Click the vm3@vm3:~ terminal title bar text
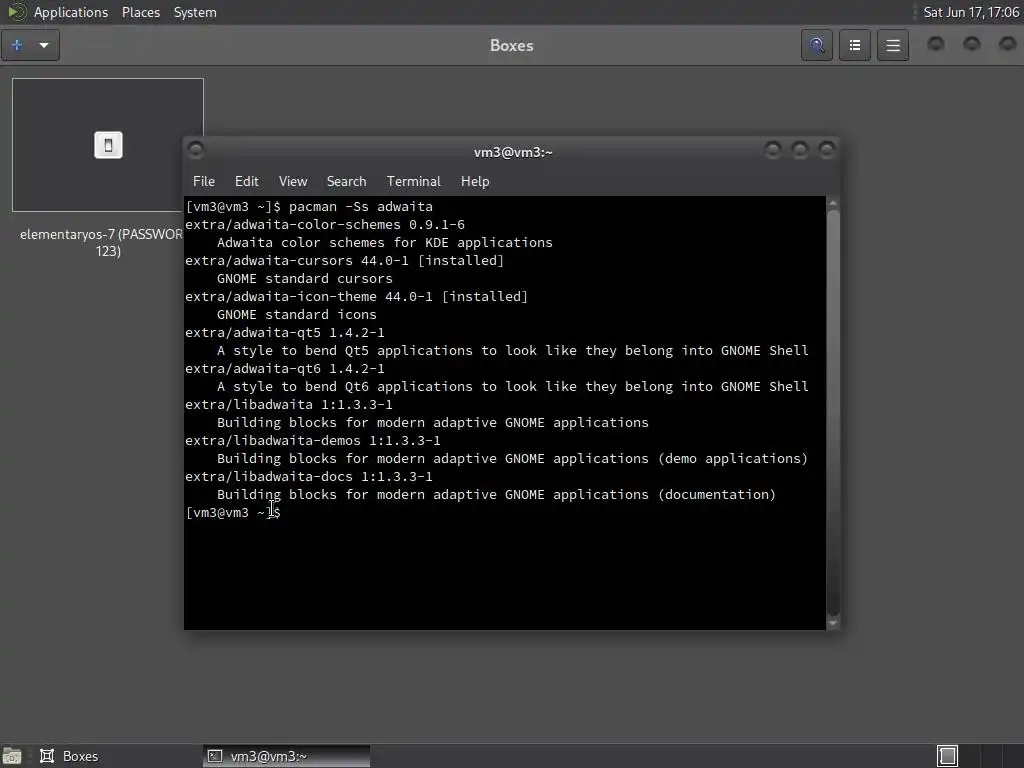The height and width of the screenshot is (768, 1024). tap(513, 152)
